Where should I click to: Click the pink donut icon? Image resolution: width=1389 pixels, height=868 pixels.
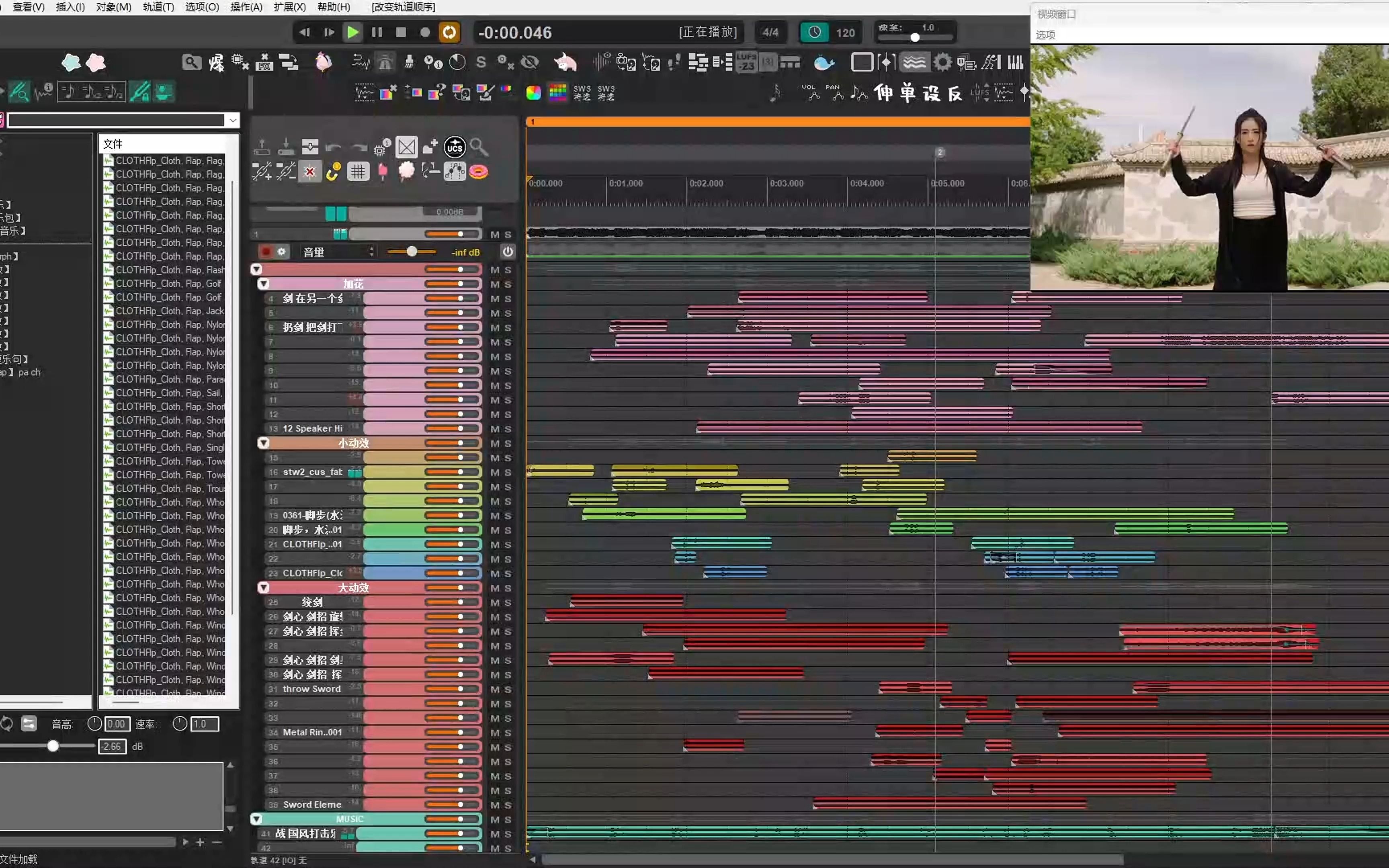(479, 172)
